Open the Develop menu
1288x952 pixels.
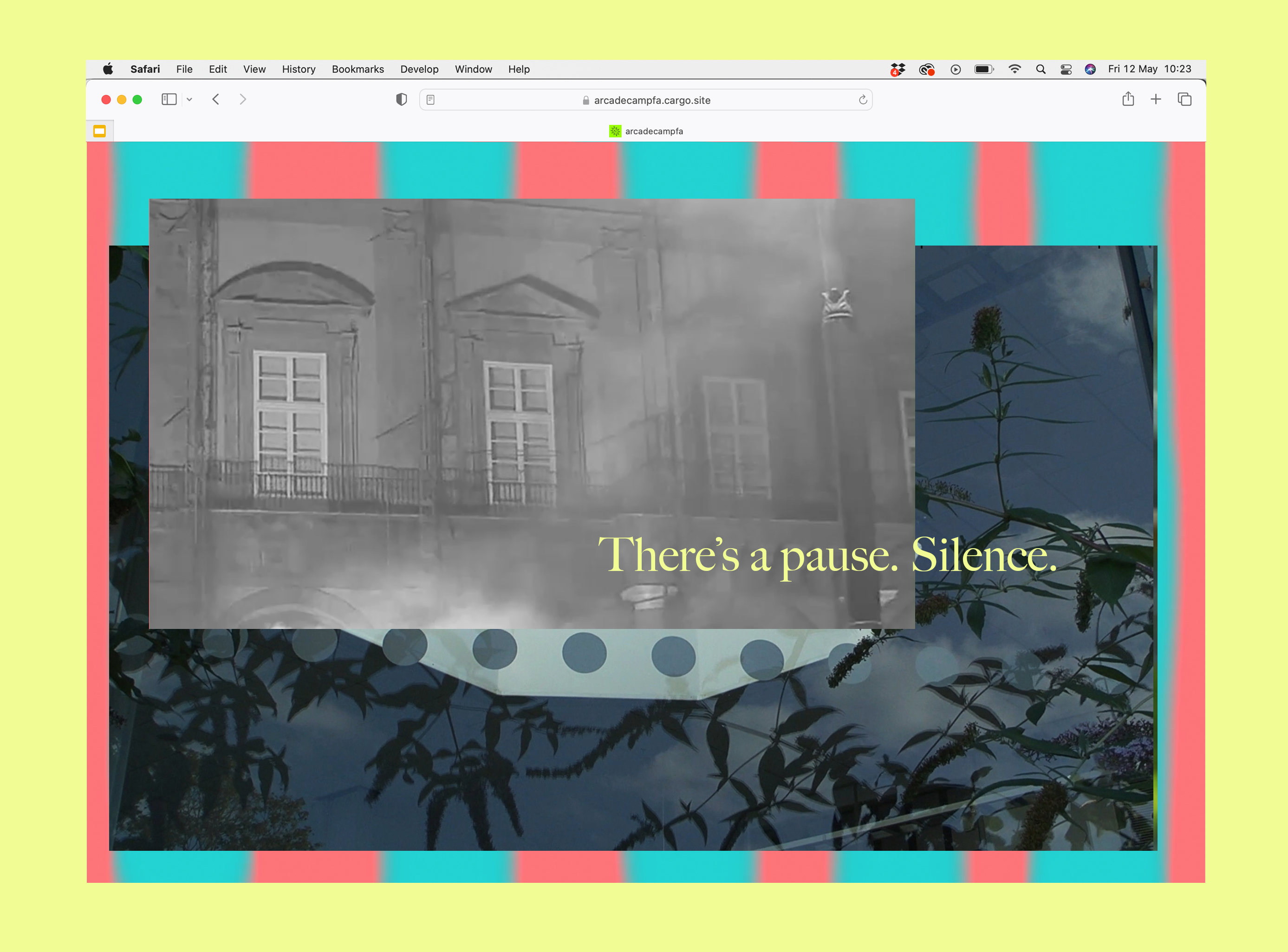[419, 69]
